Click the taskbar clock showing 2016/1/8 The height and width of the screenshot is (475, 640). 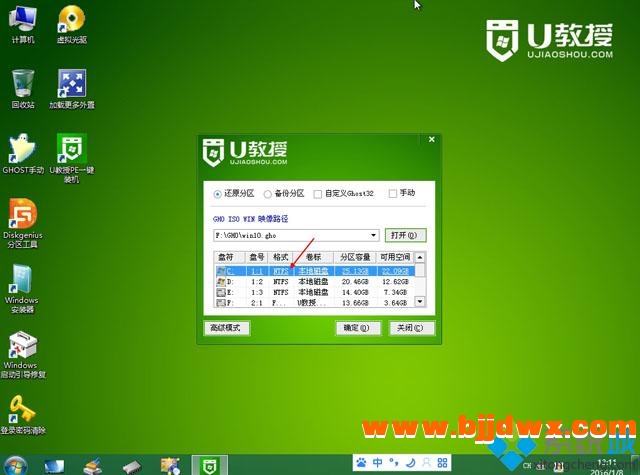tap(607, 467)
